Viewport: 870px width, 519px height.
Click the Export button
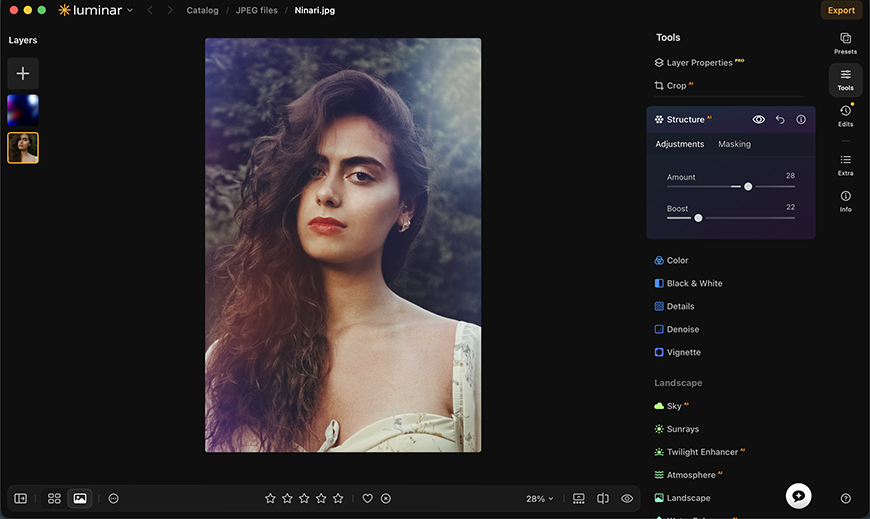[x=841, y=10]
